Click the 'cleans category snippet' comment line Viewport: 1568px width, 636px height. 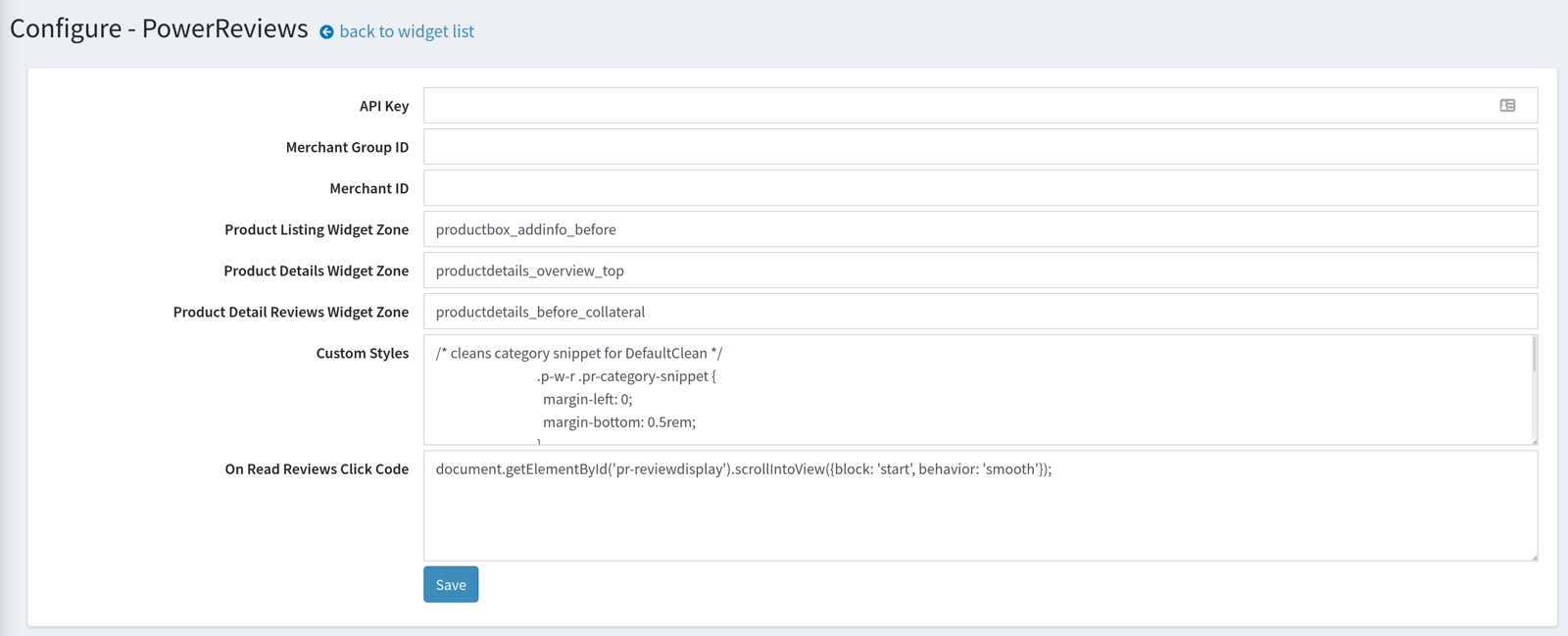(x=579, y=353)
